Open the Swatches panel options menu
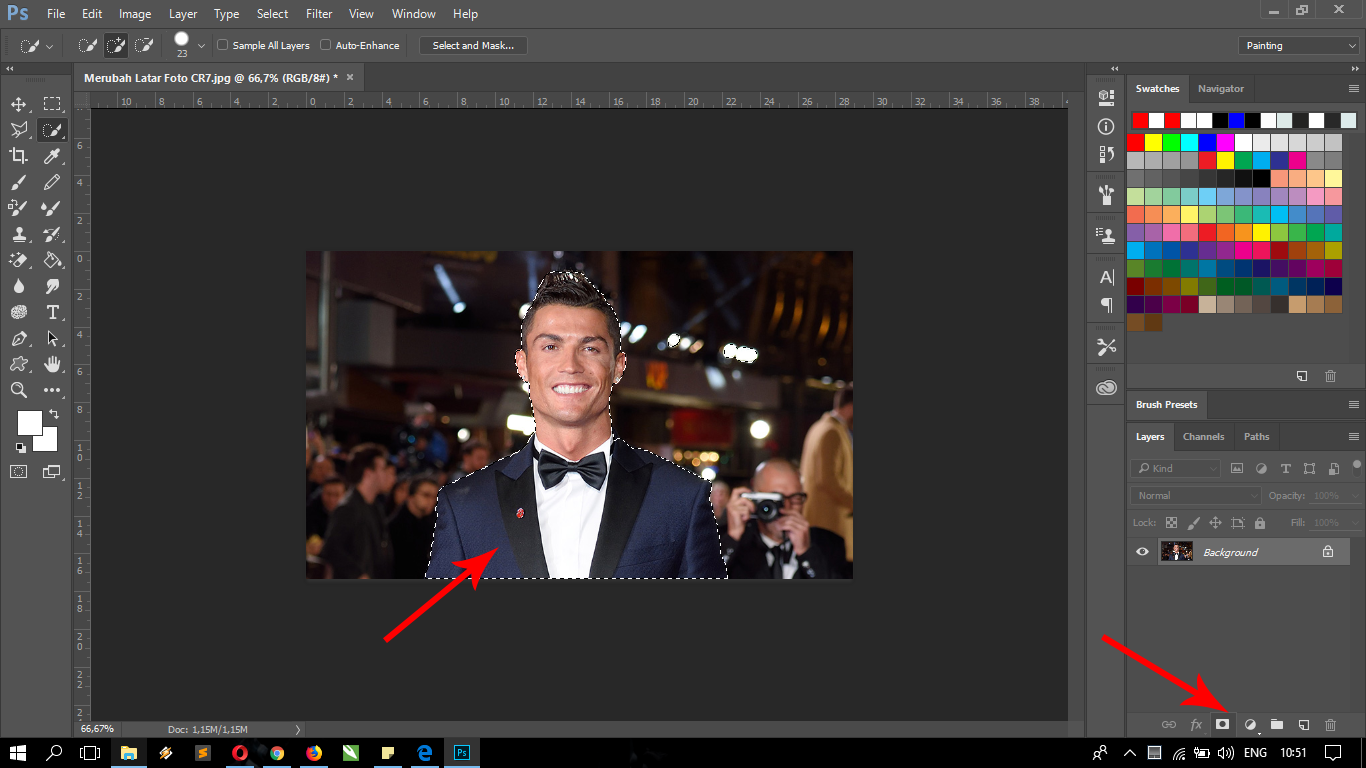 click(x=1353, y=89)
